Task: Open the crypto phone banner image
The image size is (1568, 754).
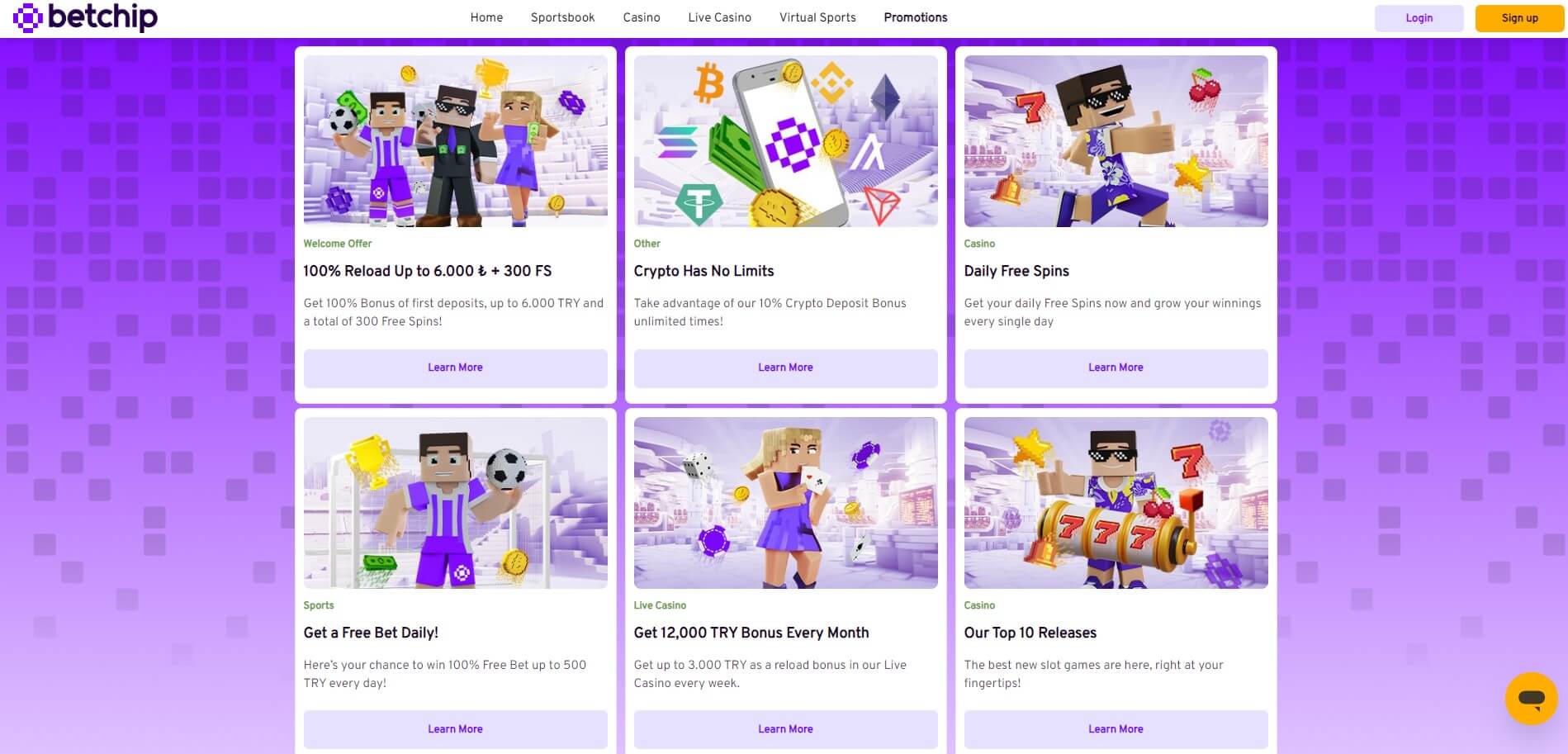Action: click(x=785, y=141)
